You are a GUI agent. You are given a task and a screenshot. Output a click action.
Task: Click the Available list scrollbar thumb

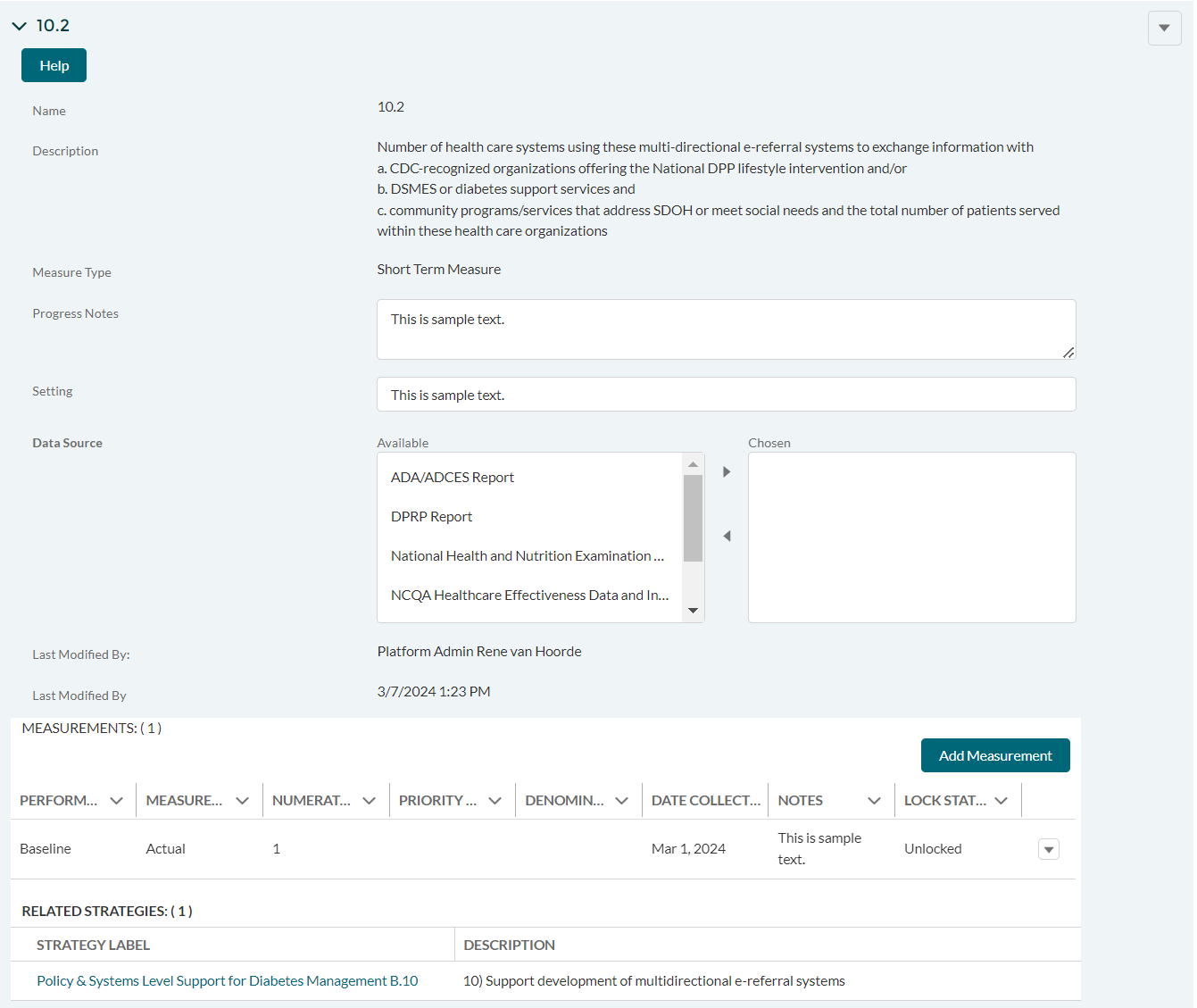(693, 518)
